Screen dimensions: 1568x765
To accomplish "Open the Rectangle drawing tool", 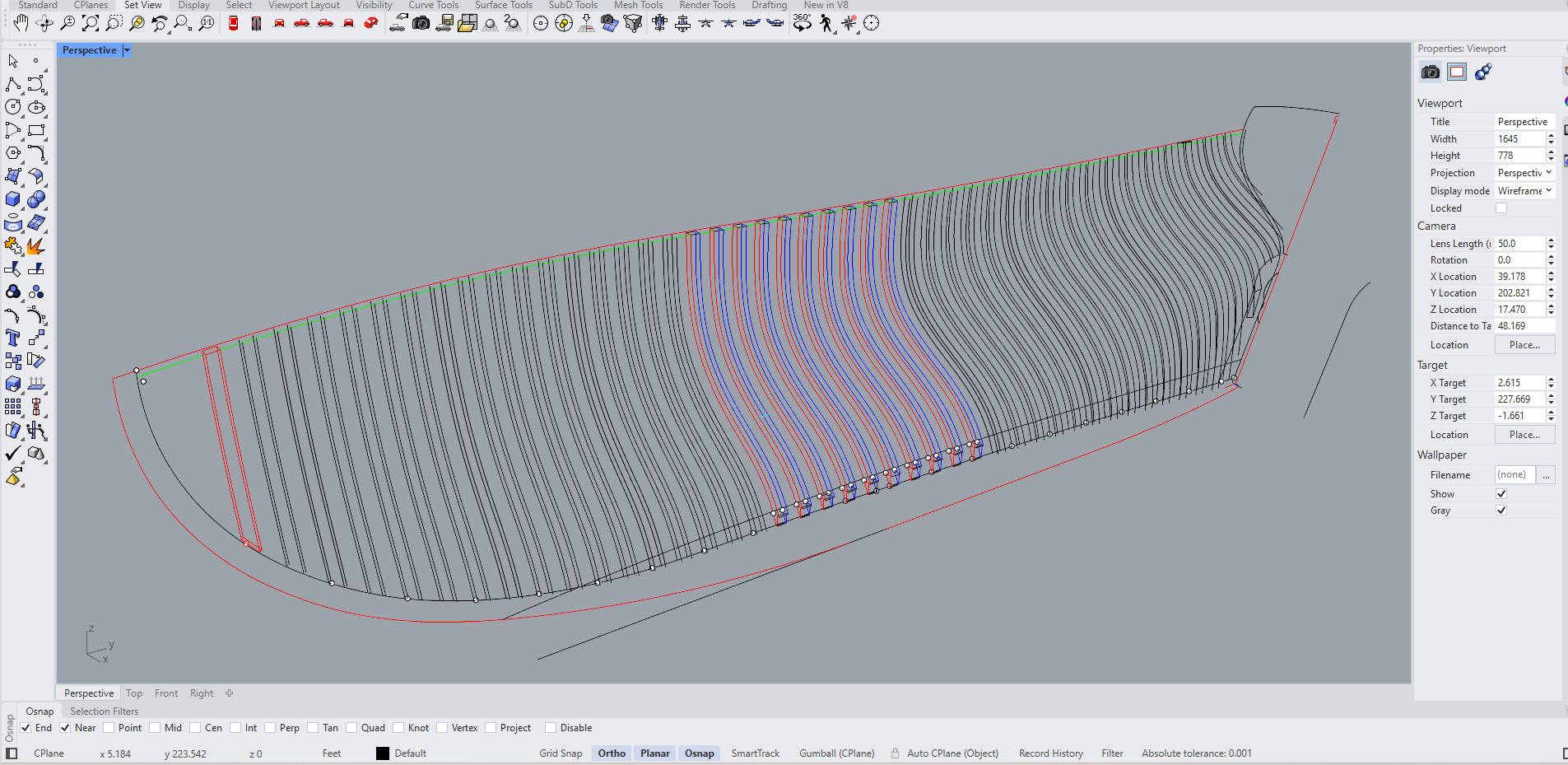I will [x=36, y=130].
